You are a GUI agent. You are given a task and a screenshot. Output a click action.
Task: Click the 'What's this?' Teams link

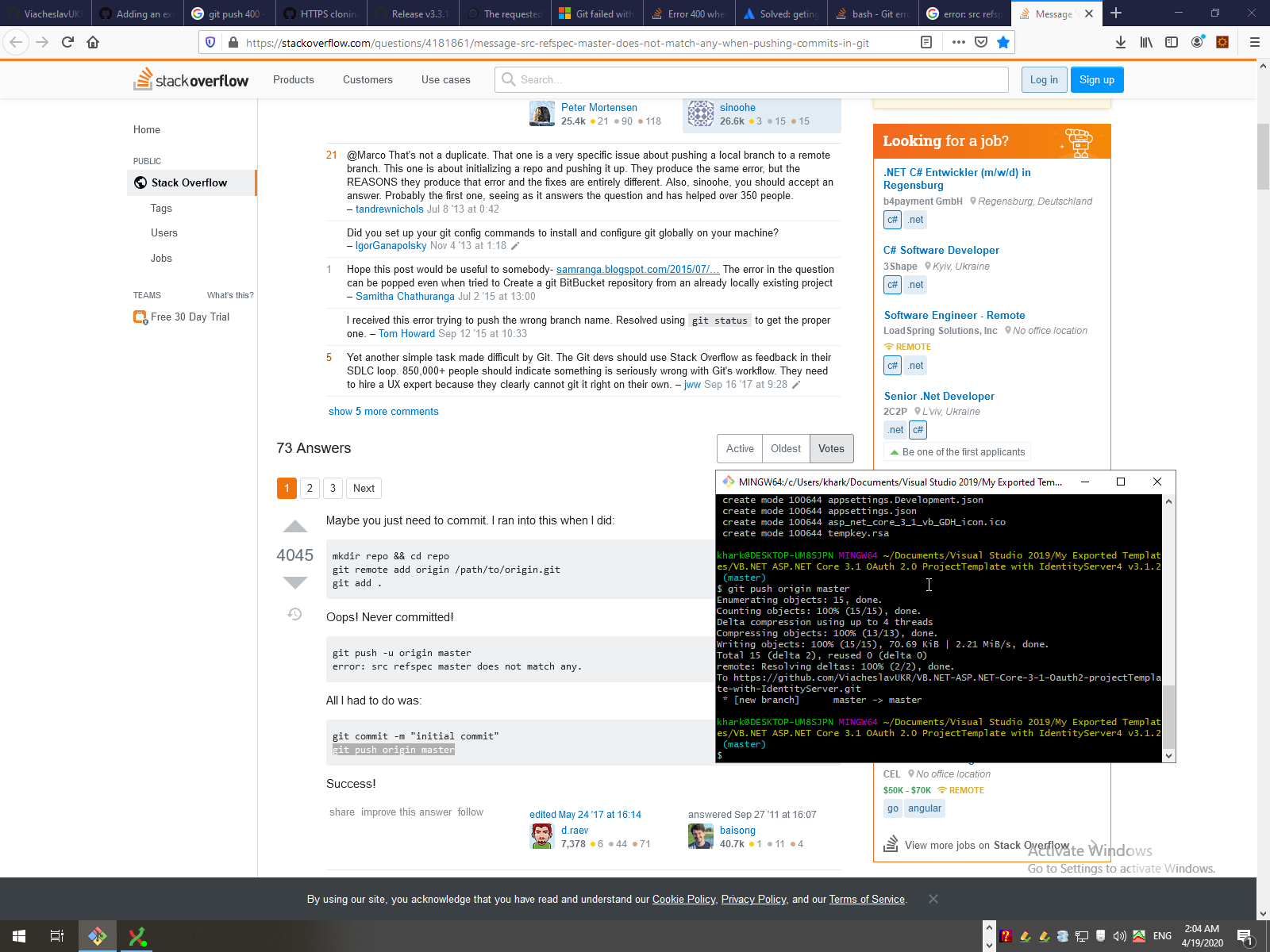pos(230,295)
